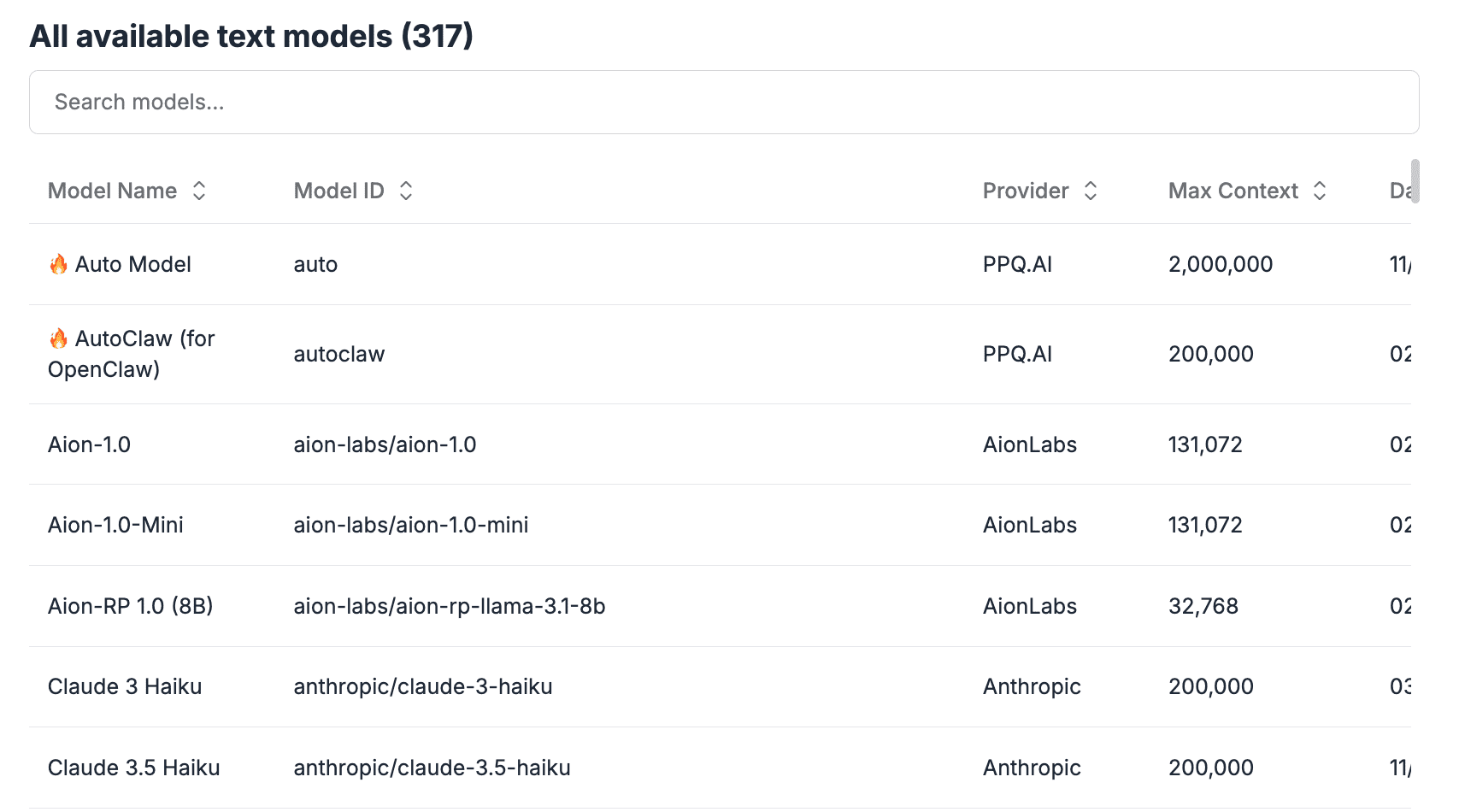Click the sort arrows beside Provider
Viewport: 1465px width, 812px height.
(1091, 191)
